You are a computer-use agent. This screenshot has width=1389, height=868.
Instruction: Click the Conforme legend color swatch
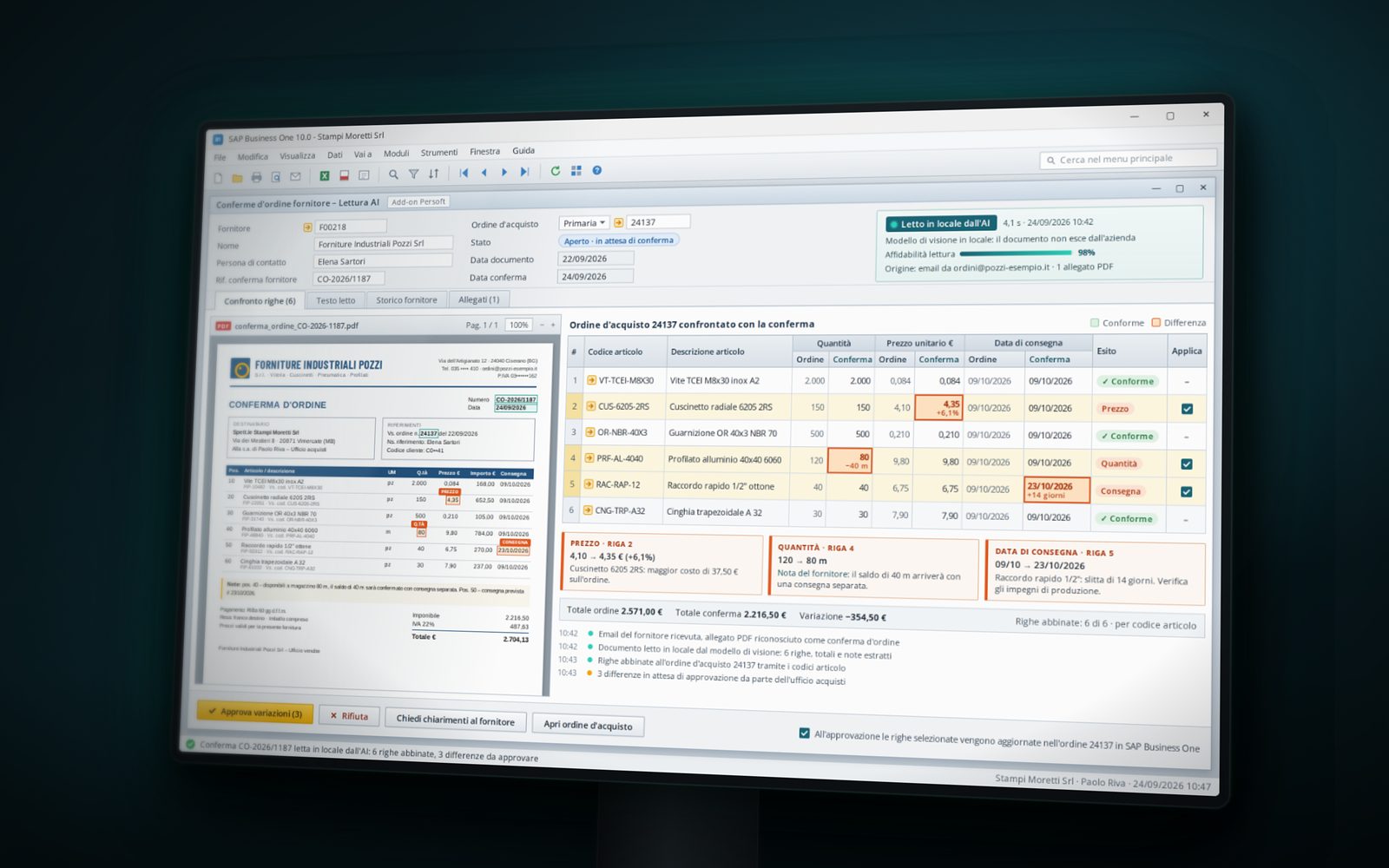(1095, 323)
